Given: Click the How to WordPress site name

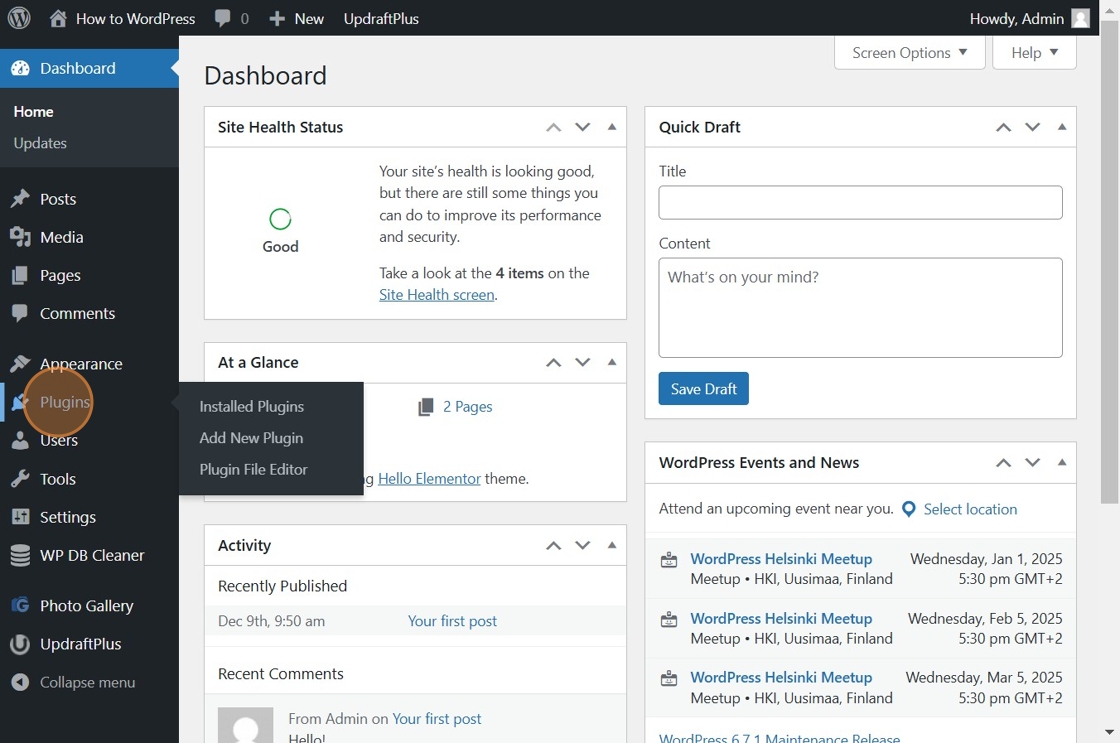Looking at the screenshot, I should coord(136,19).
